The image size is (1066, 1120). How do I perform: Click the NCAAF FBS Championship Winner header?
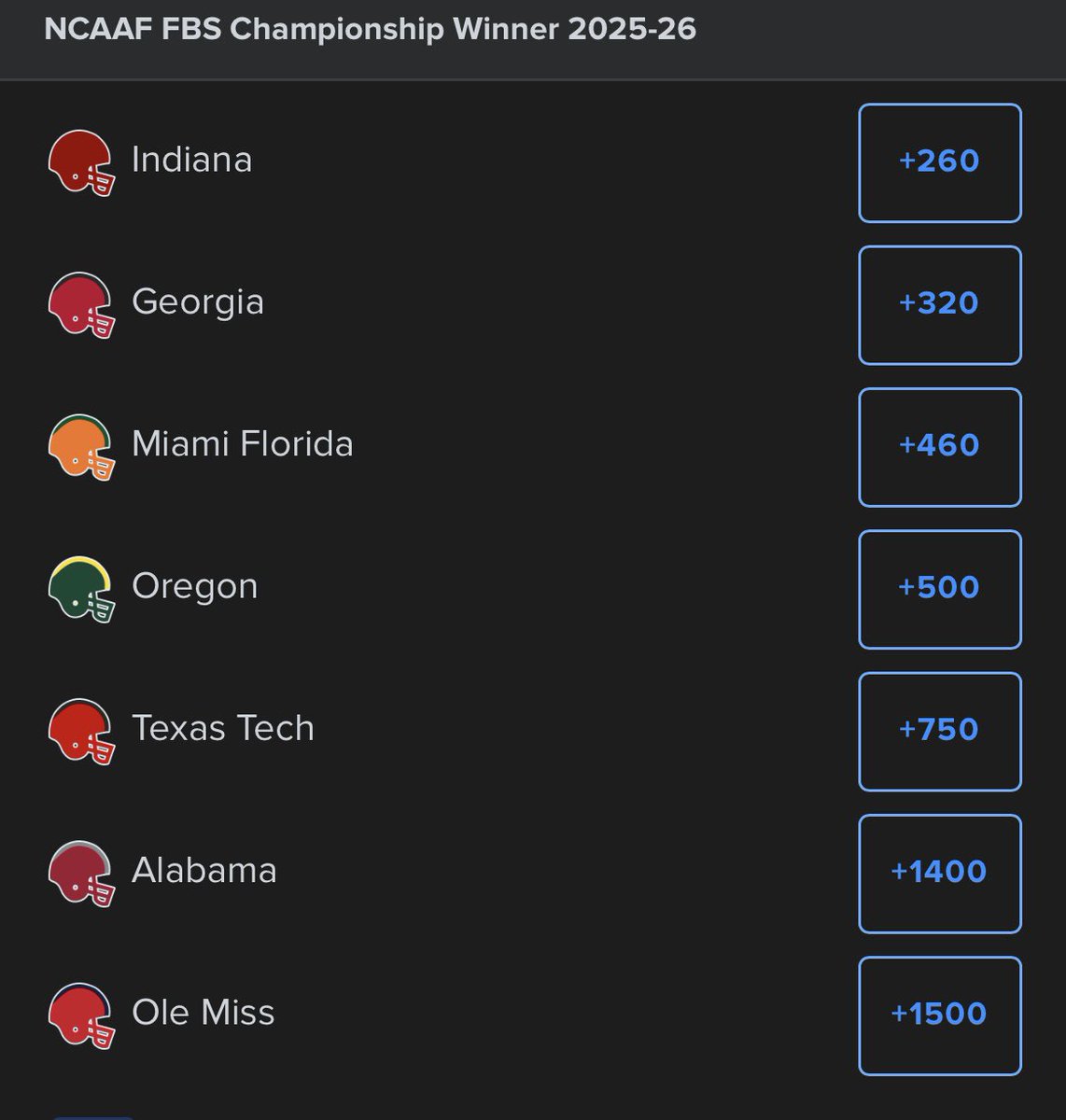(371, 29)
